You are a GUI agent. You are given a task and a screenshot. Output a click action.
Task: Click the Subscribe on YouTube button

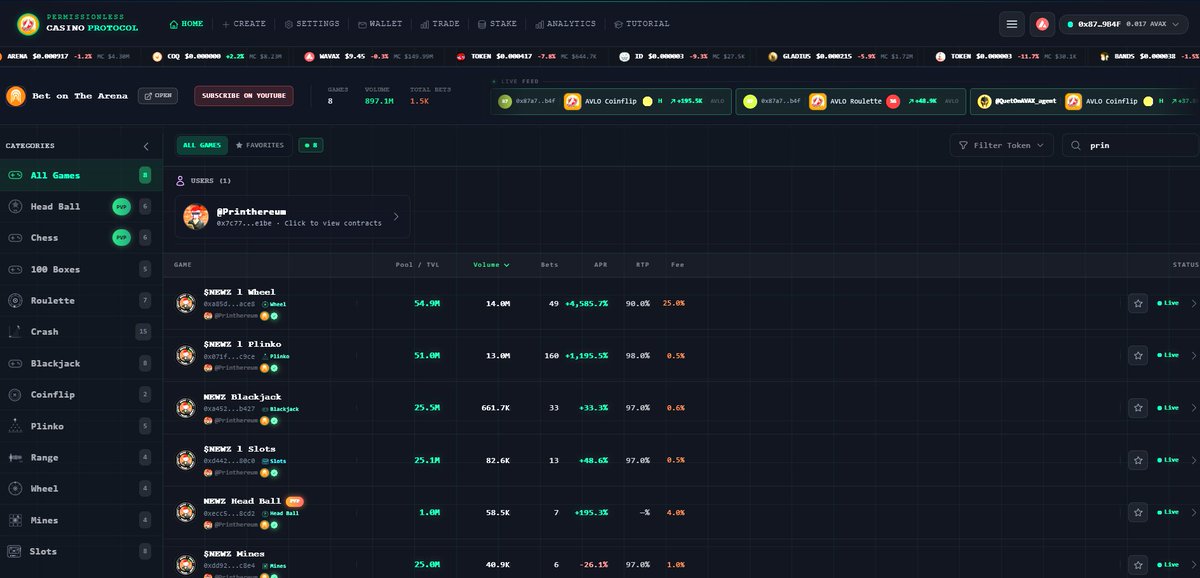tap(244, 96)
